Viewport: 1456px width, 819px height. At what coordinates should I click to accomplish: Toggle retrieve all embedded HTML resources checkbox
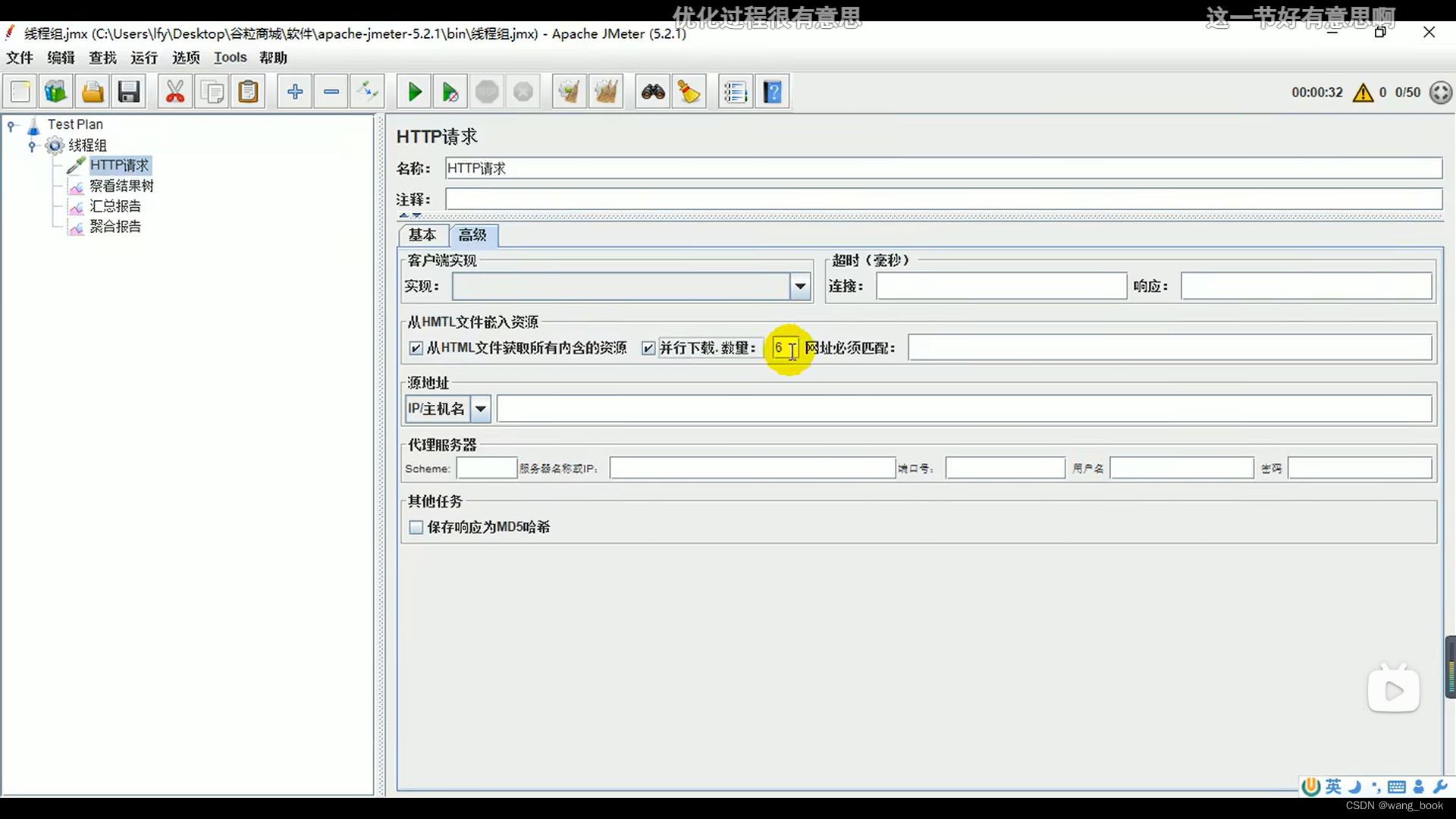(x=416, y=348)
